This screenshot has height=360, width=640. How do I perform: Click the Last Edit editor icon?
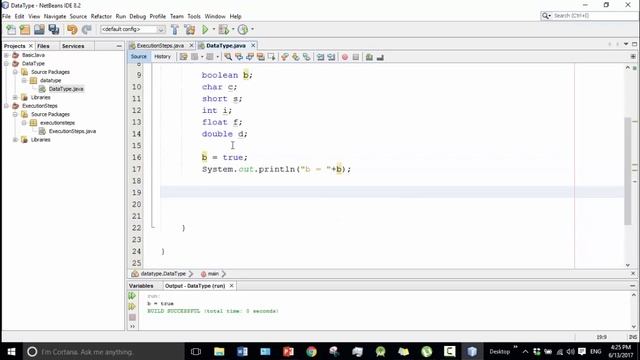[x=183, y=57]
